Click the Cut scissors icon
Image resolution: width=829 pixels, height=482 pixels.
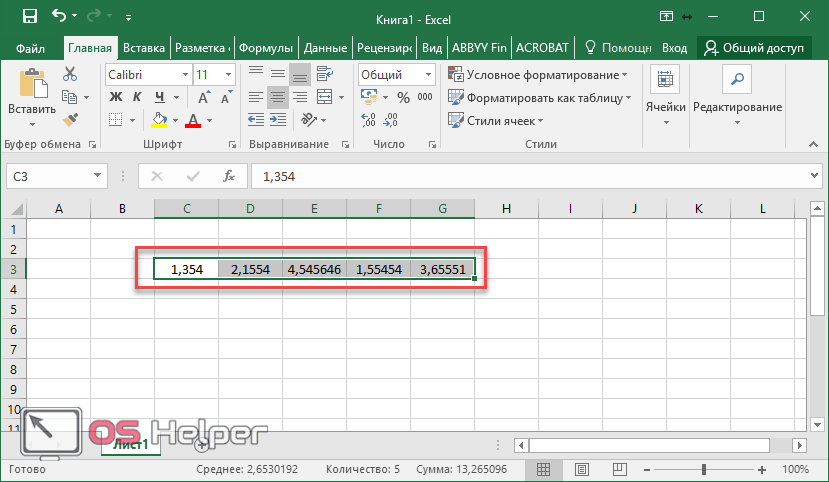70,74
